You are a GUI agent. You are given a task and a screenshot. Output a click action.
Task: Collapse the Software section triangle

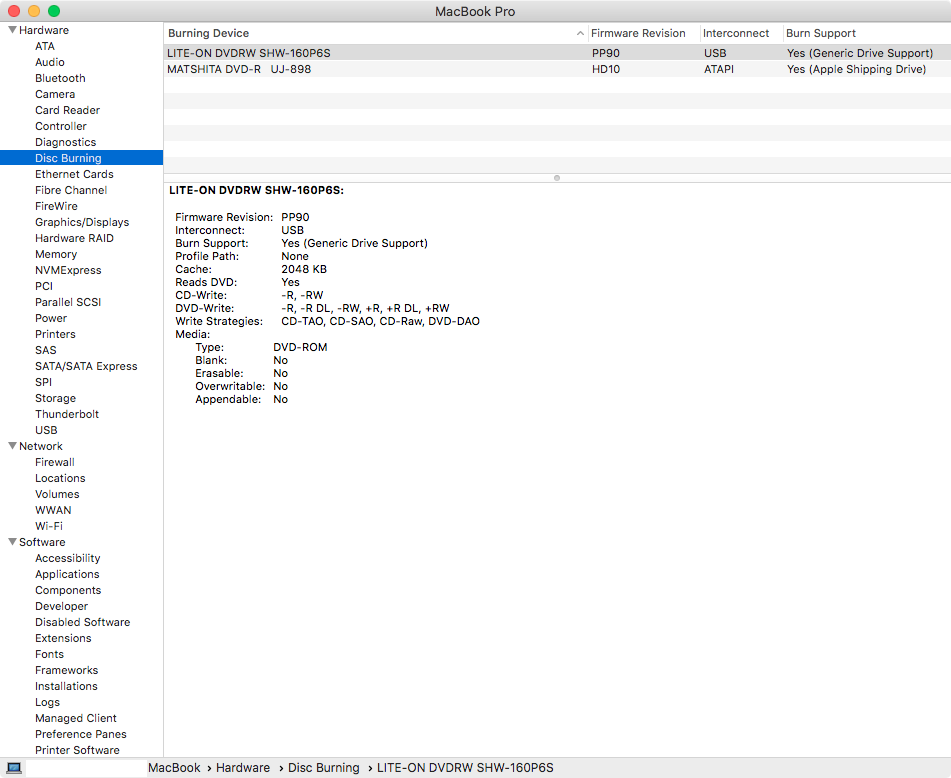12,542
